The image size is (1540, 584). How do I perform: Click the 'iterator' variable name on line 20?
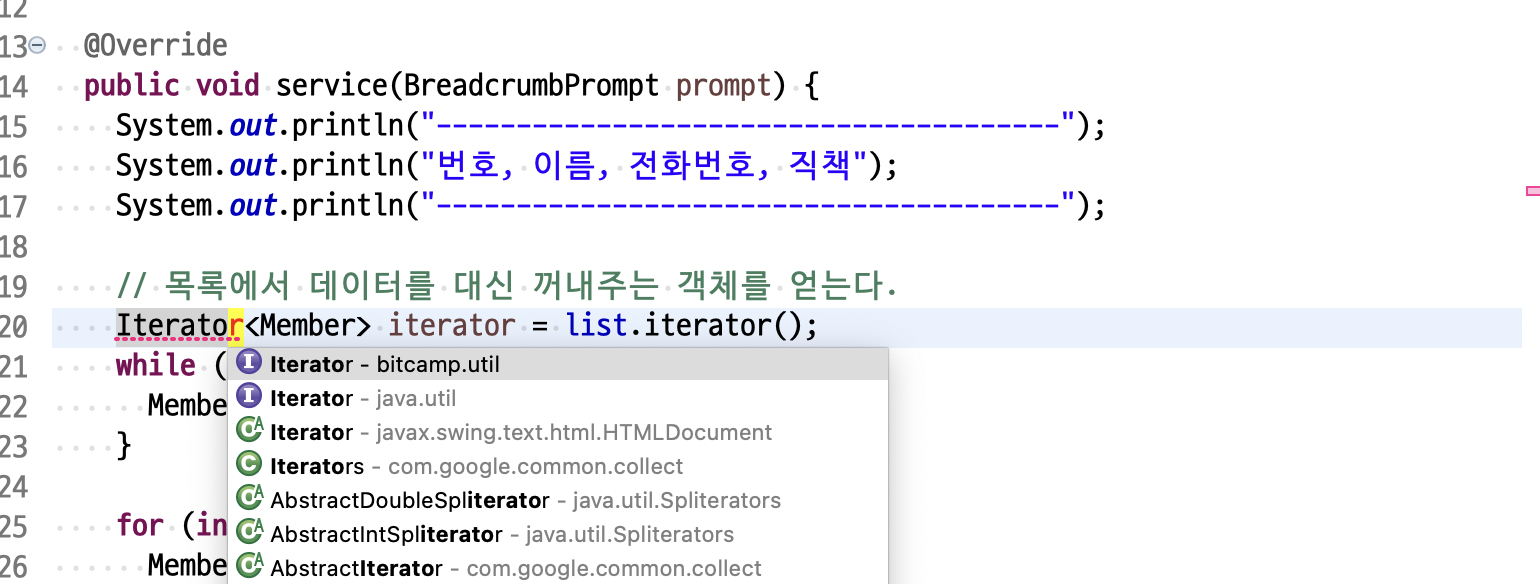(452, 326)
